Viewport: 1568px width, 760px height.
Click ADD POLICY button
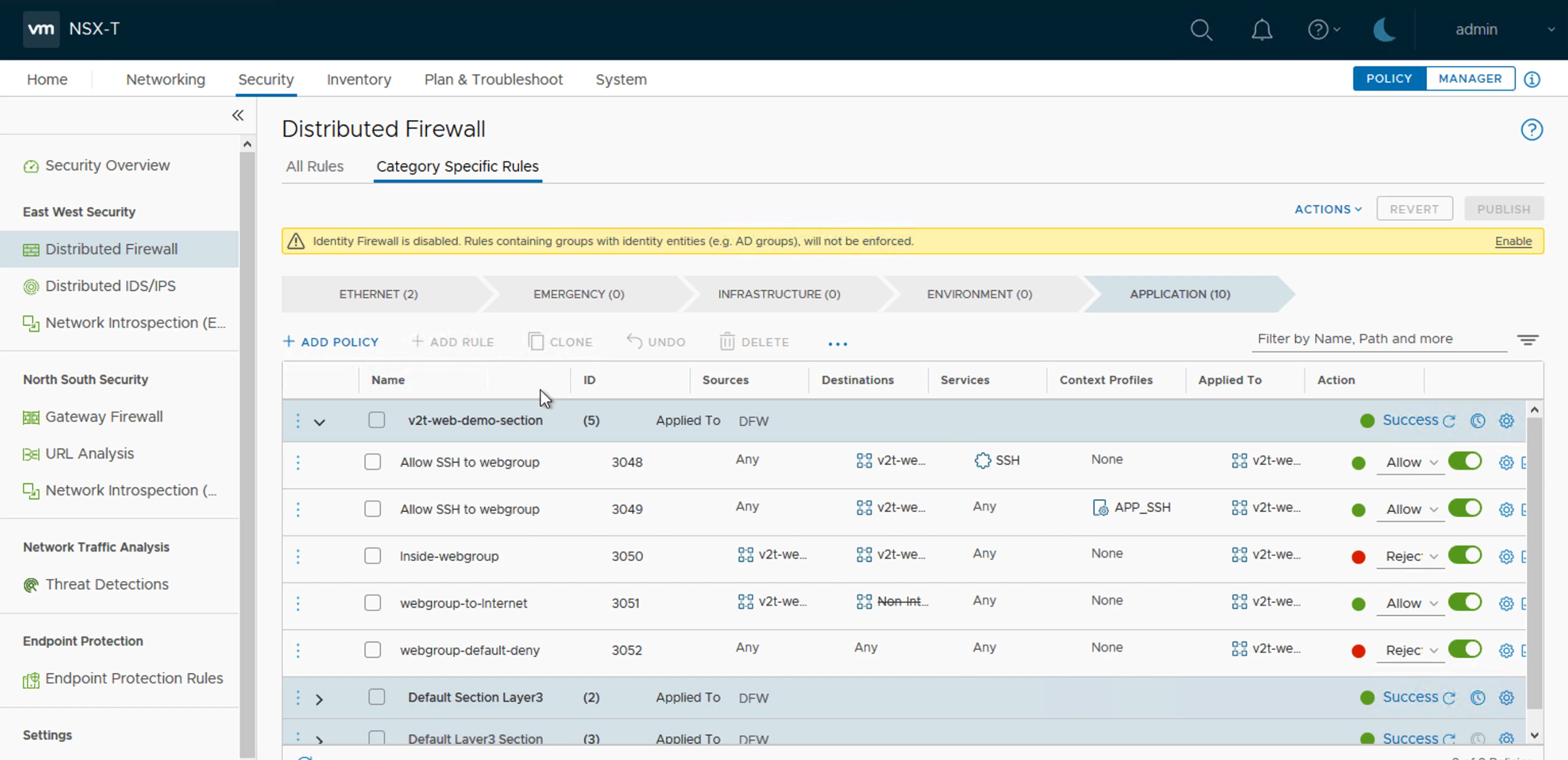tap(331, 342)
